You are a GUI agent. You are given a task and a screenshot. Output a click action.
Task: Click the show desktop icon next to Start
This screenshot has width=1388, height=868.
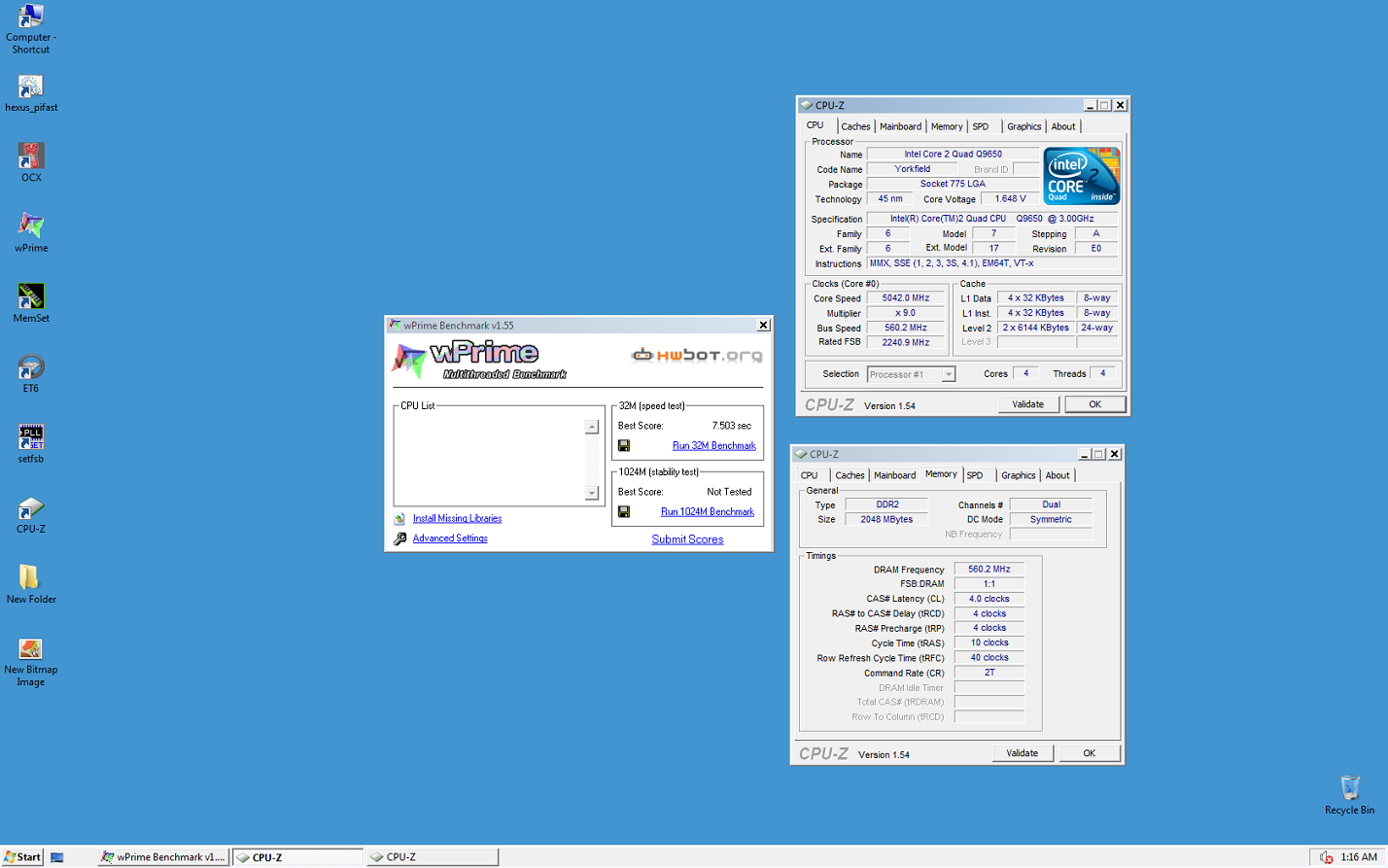(57, 857)
